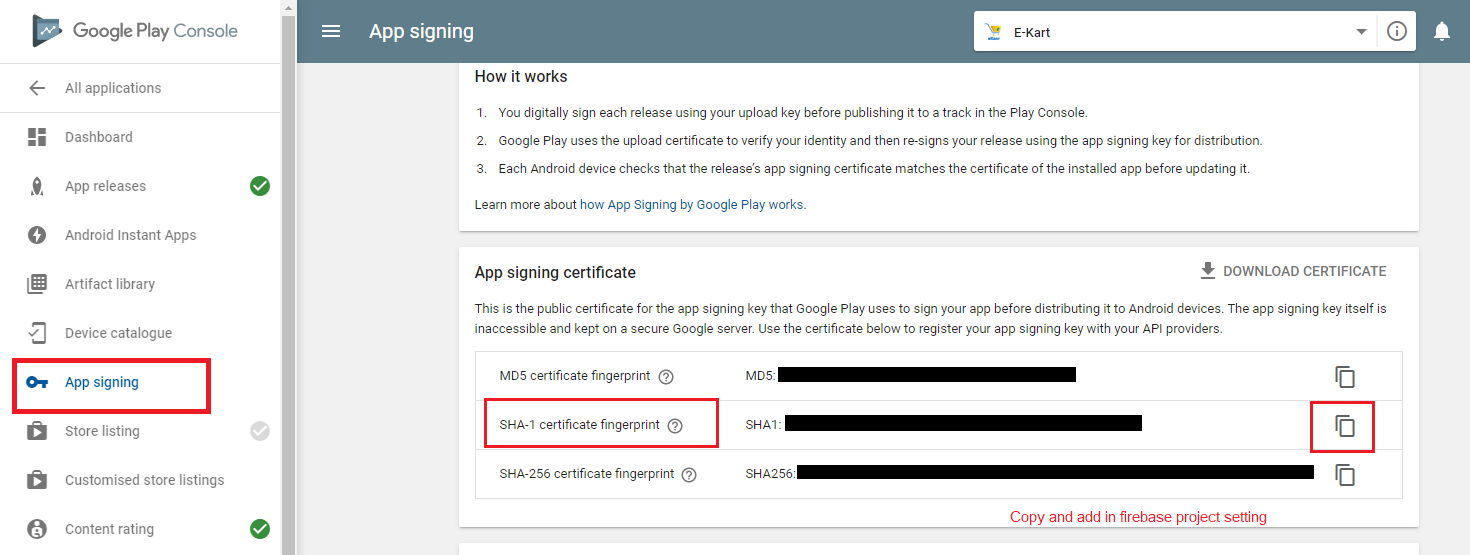Click the info icon in header
Screen dimensions: 1470x555
pyautogui.click(x=1397, y=31)
